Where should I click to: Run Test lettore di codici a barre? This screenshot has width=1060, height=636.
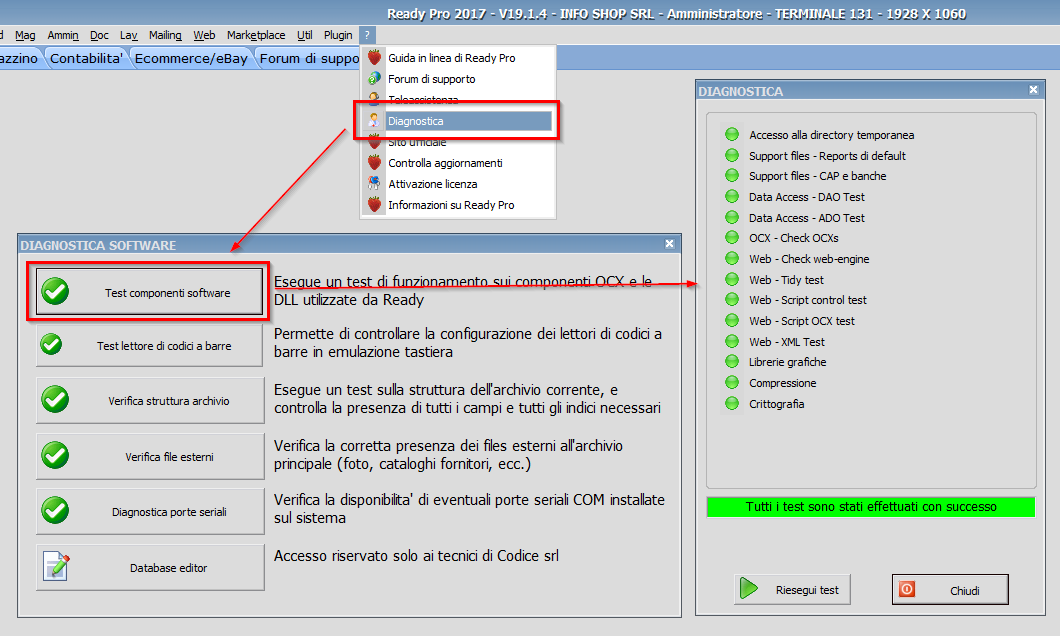click(x=149, y=345)
